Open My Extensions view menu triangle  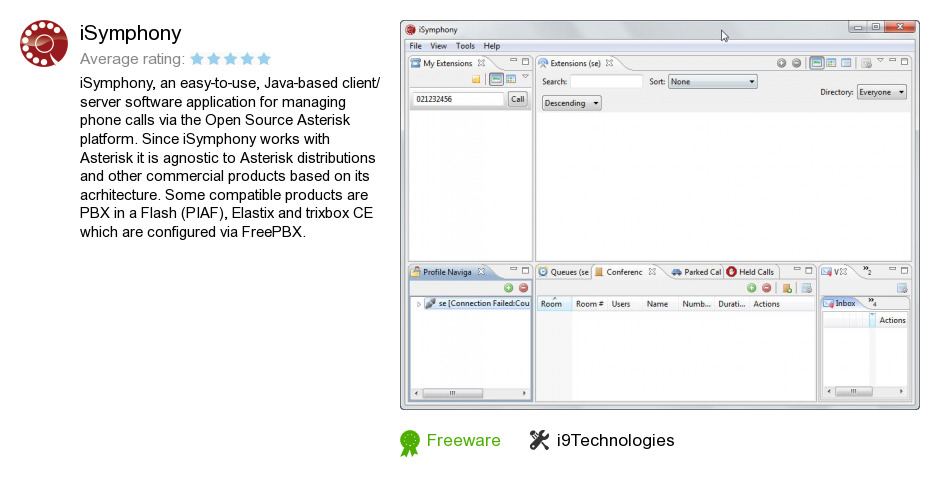525,77
